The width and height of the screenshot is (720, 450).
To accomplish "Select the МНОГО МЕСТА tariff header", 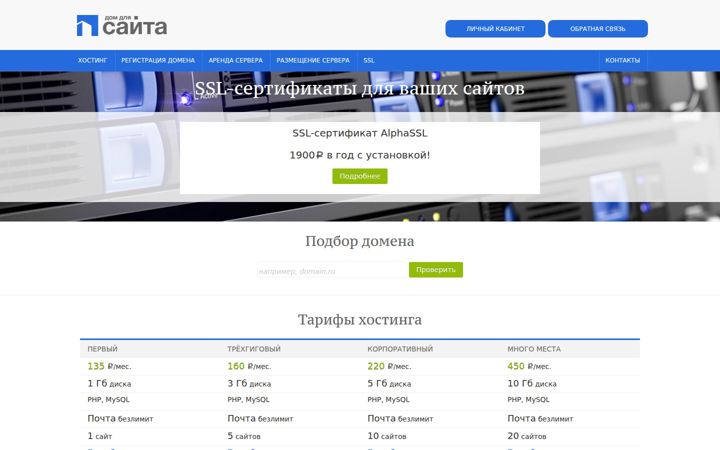I will 534,349.
